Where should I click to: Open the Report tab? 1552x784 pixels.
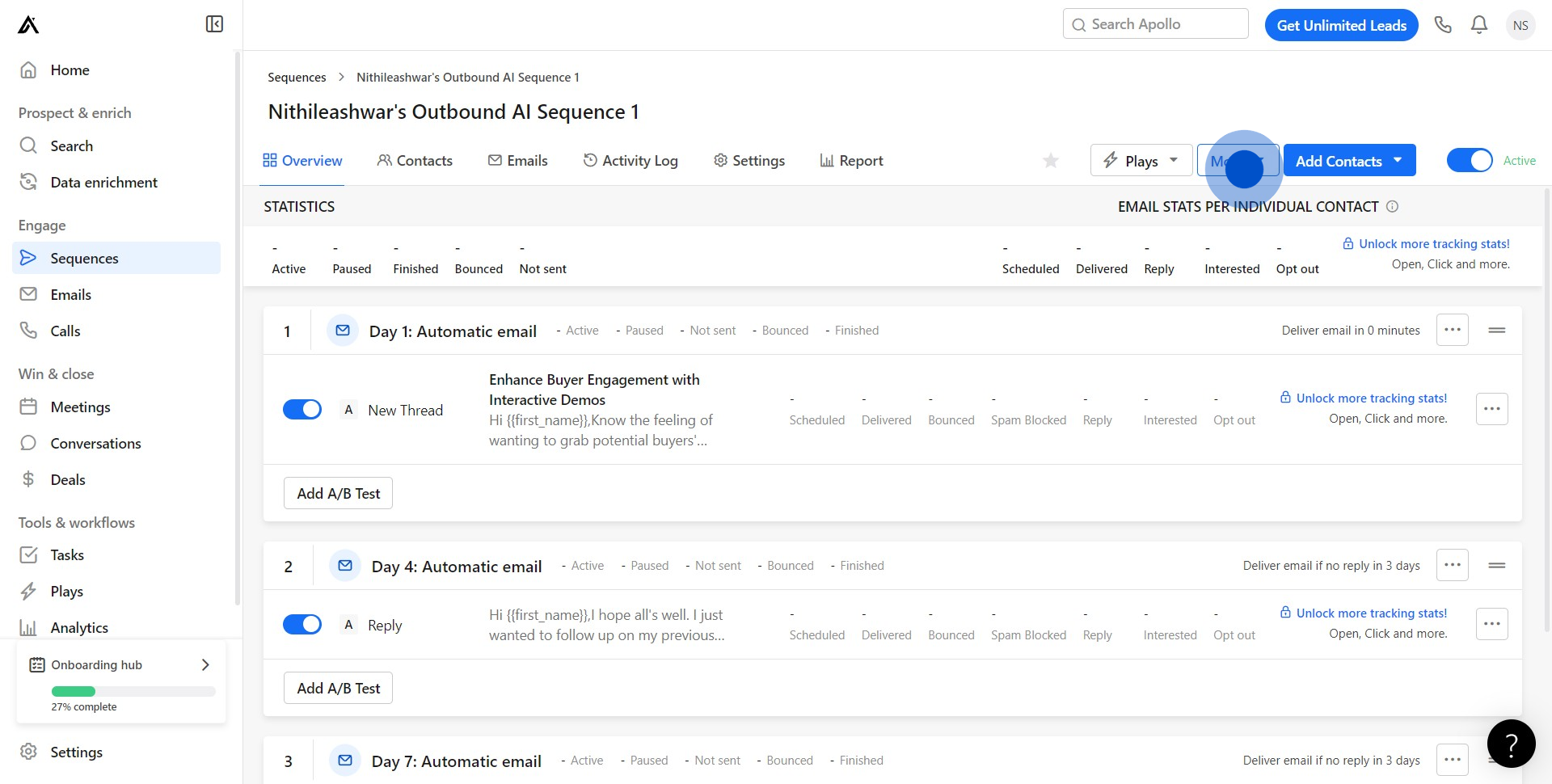(x=851, y=161)
